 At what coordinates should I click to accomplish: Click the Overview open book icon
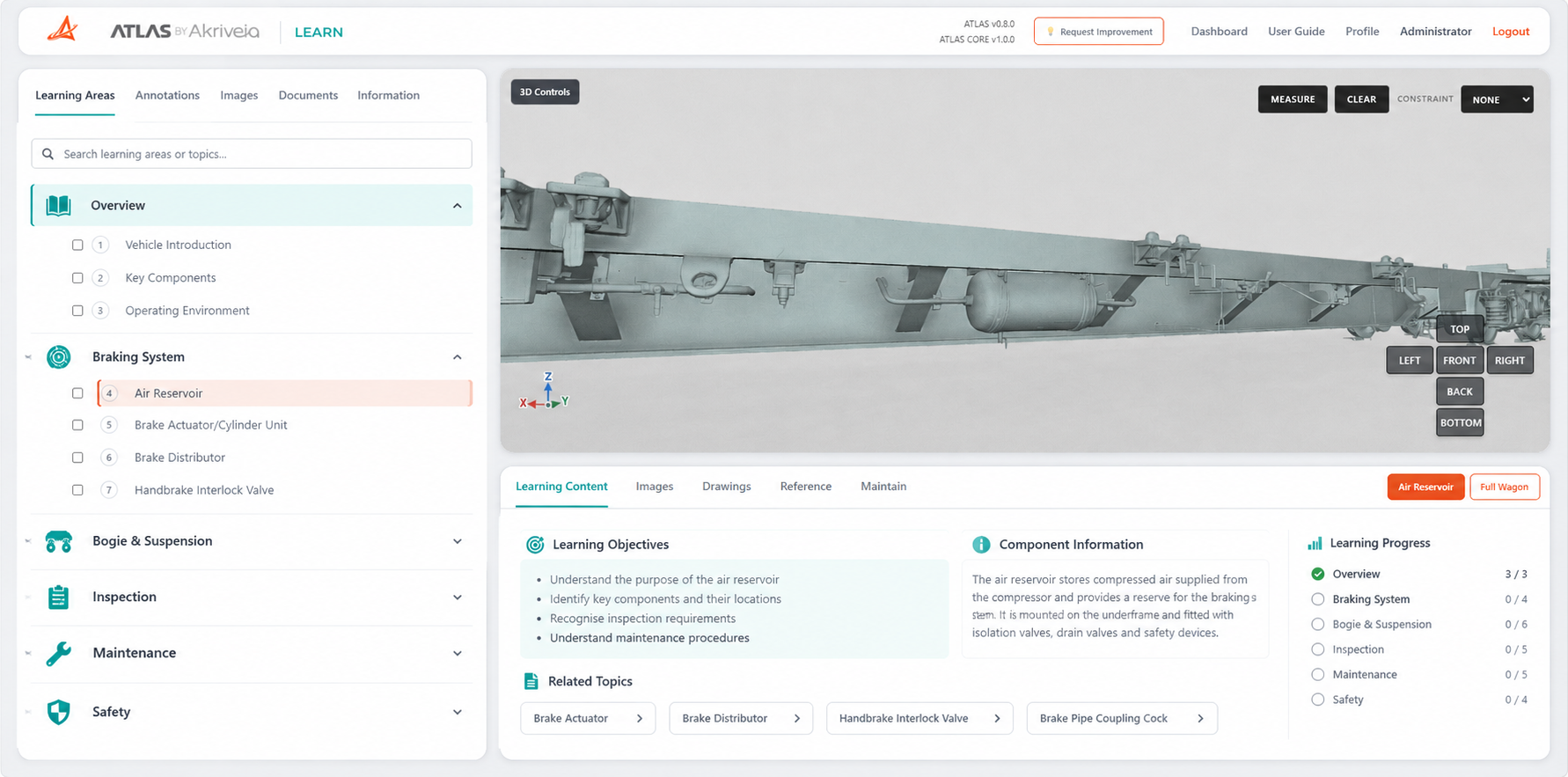(58, 205)
